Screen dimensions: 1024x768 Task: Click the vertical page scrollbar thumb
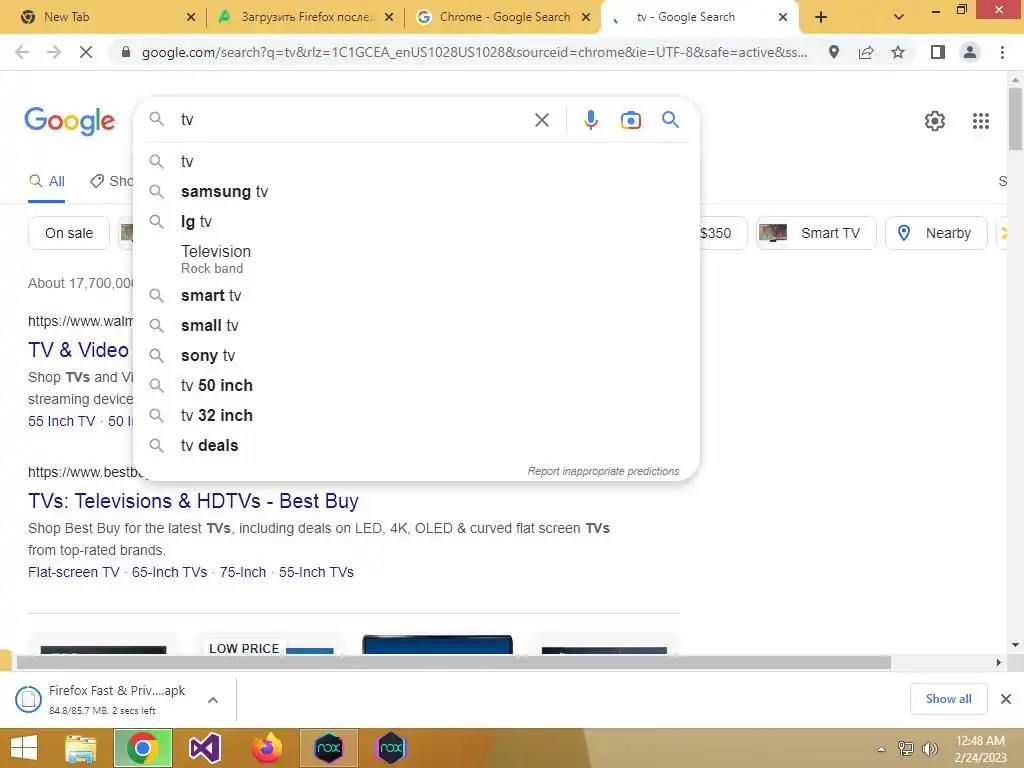pyautogui.click(x=1015, y=119)
